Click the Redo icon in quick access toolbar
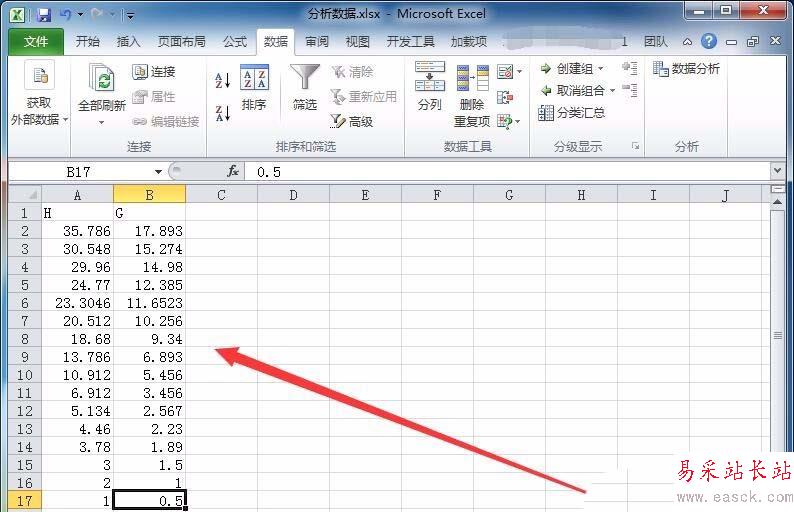The width and height of the screenshot is (794, 512). point(97,15)
